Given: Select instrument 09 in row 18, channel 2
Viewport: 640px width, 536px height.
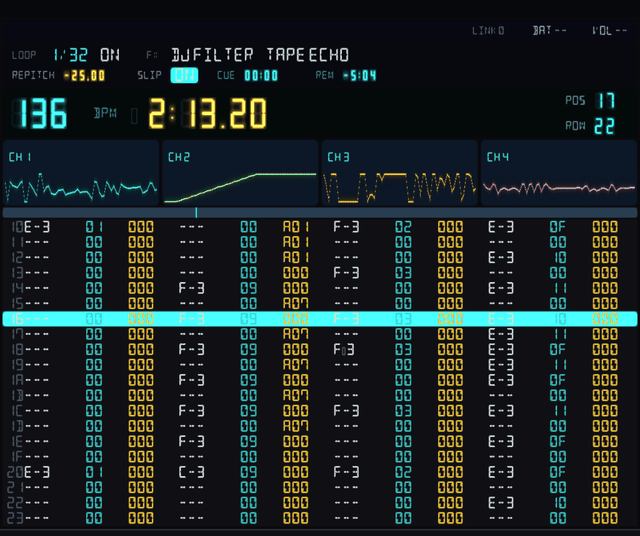Looking at the screenshot, I should (x=249, y=349).
